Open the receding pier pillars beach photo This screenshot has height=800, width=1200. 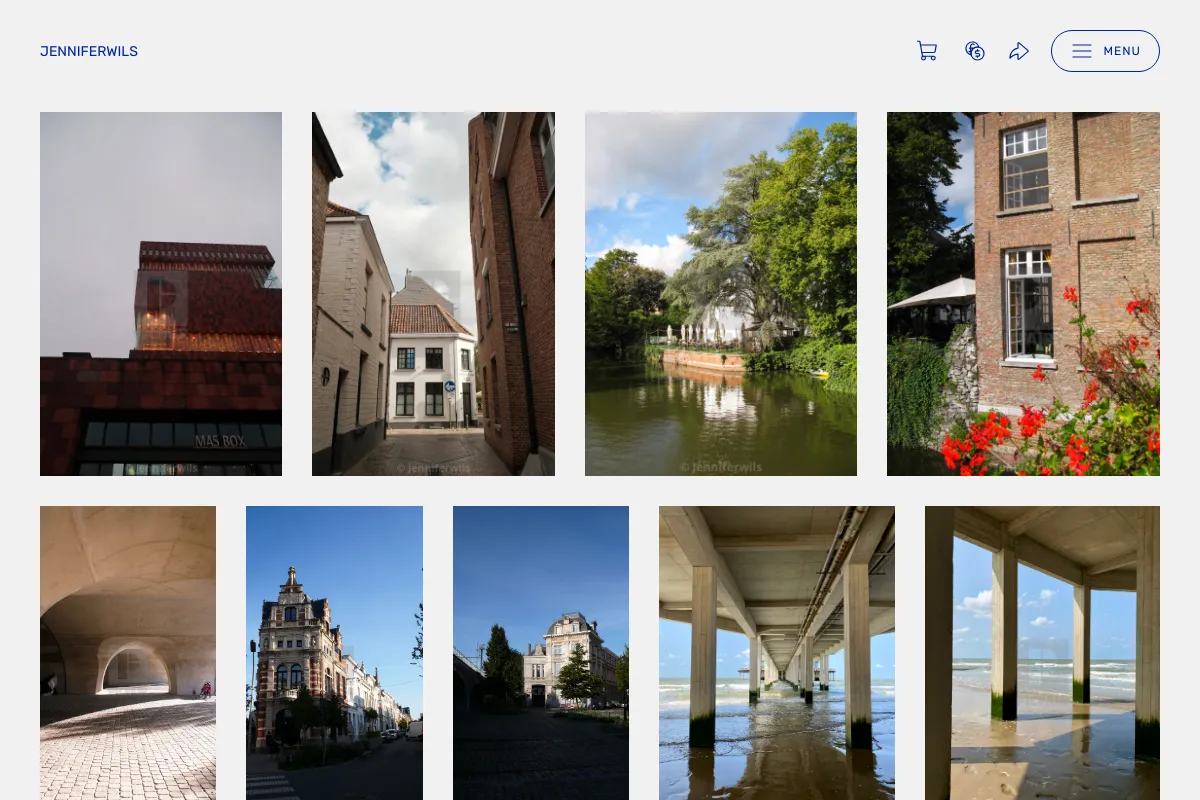click(777, 653)
